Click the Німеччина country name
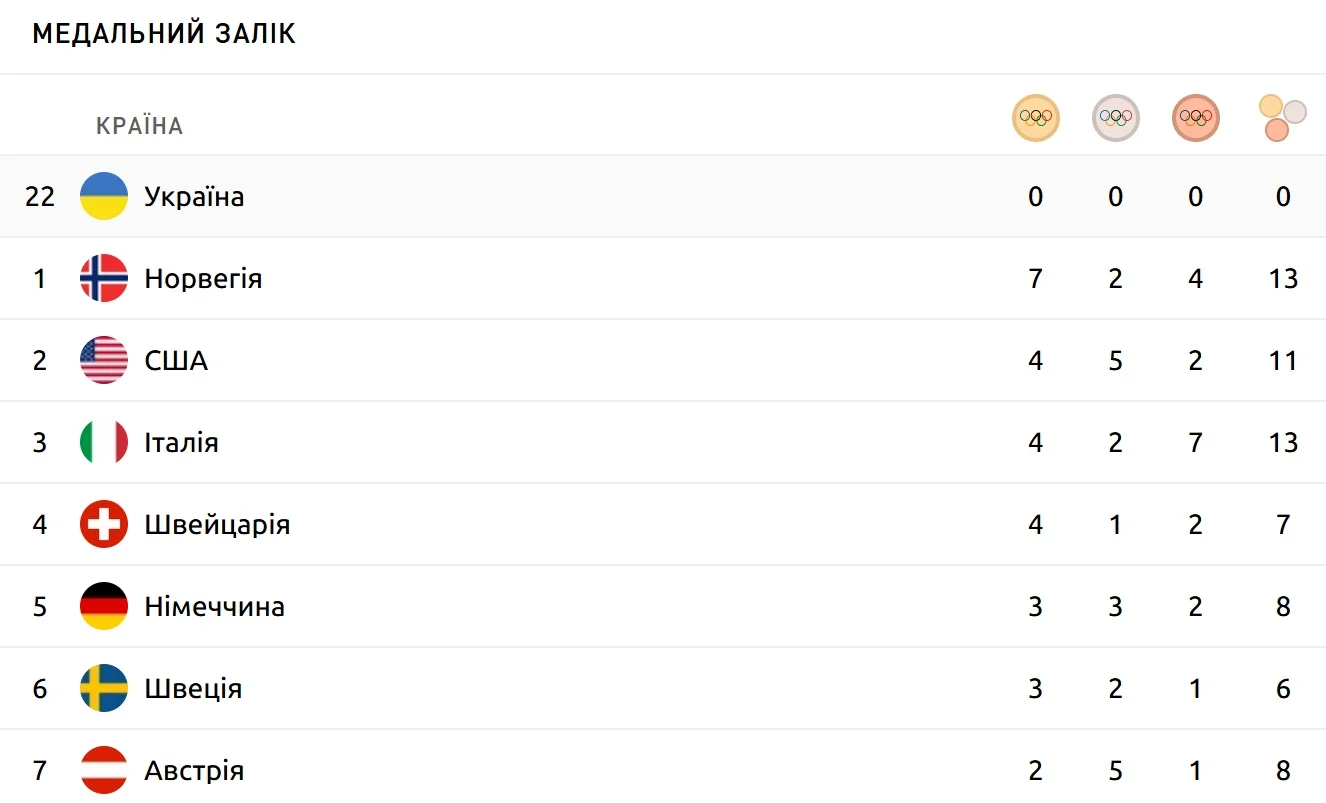The height and width of the screenshot is (803, 1326). 214,606
